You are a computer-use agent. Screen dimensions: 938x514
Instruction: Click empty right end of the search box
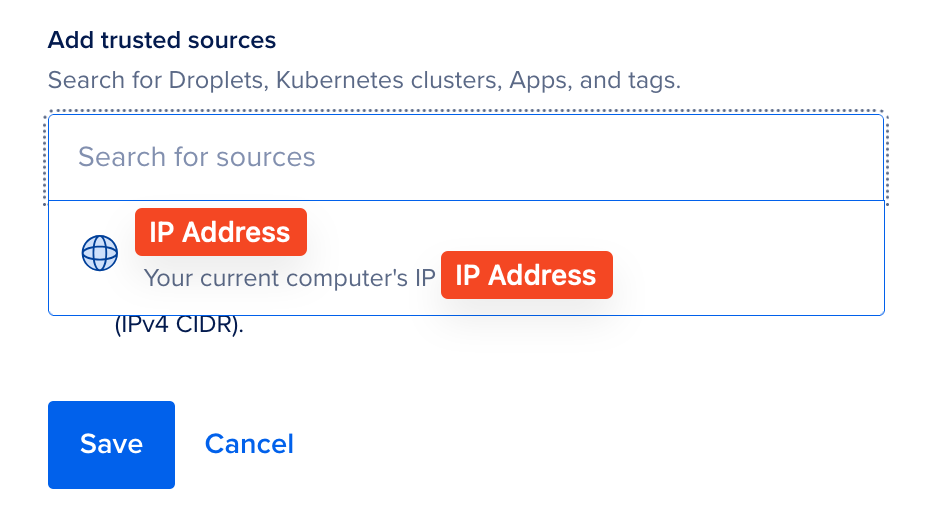click(800, 157)
